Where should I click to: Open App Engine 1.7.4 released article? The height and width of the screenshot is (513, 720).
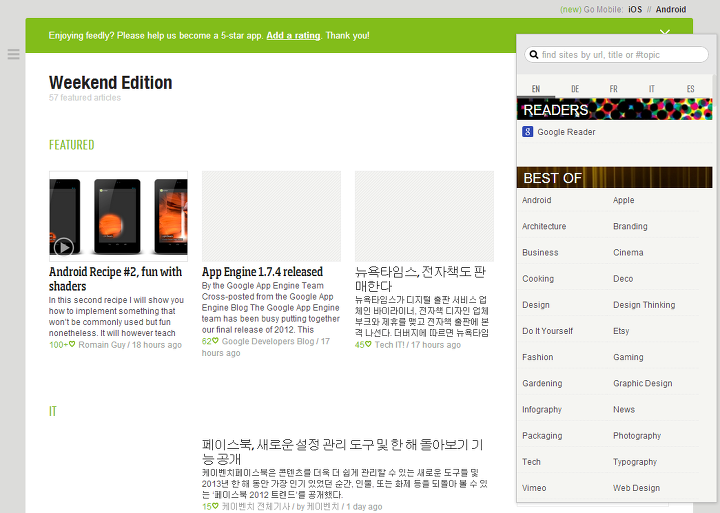[x=262, y=272]
